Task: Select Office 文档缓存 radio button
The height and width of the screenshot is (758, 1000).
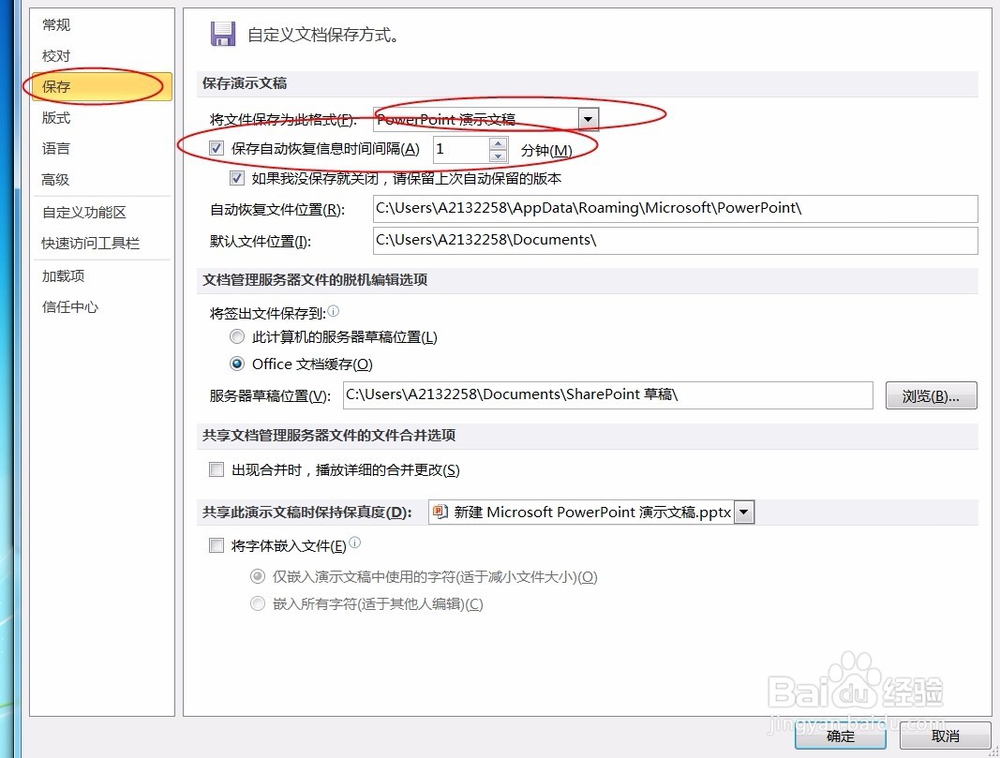Action: click(x=237, y=363)
